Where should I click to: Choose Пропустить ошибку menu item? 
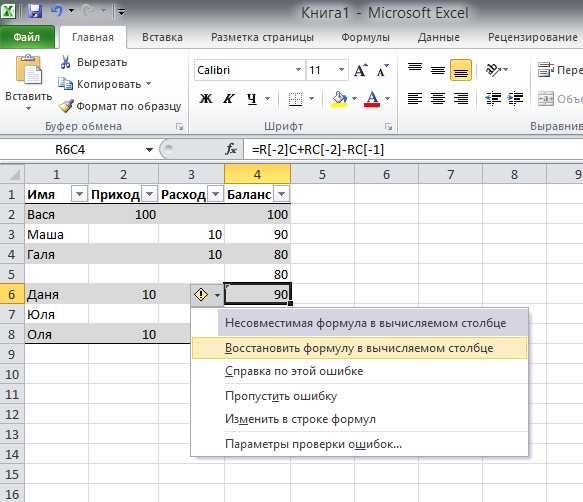[x=359, y=396]
